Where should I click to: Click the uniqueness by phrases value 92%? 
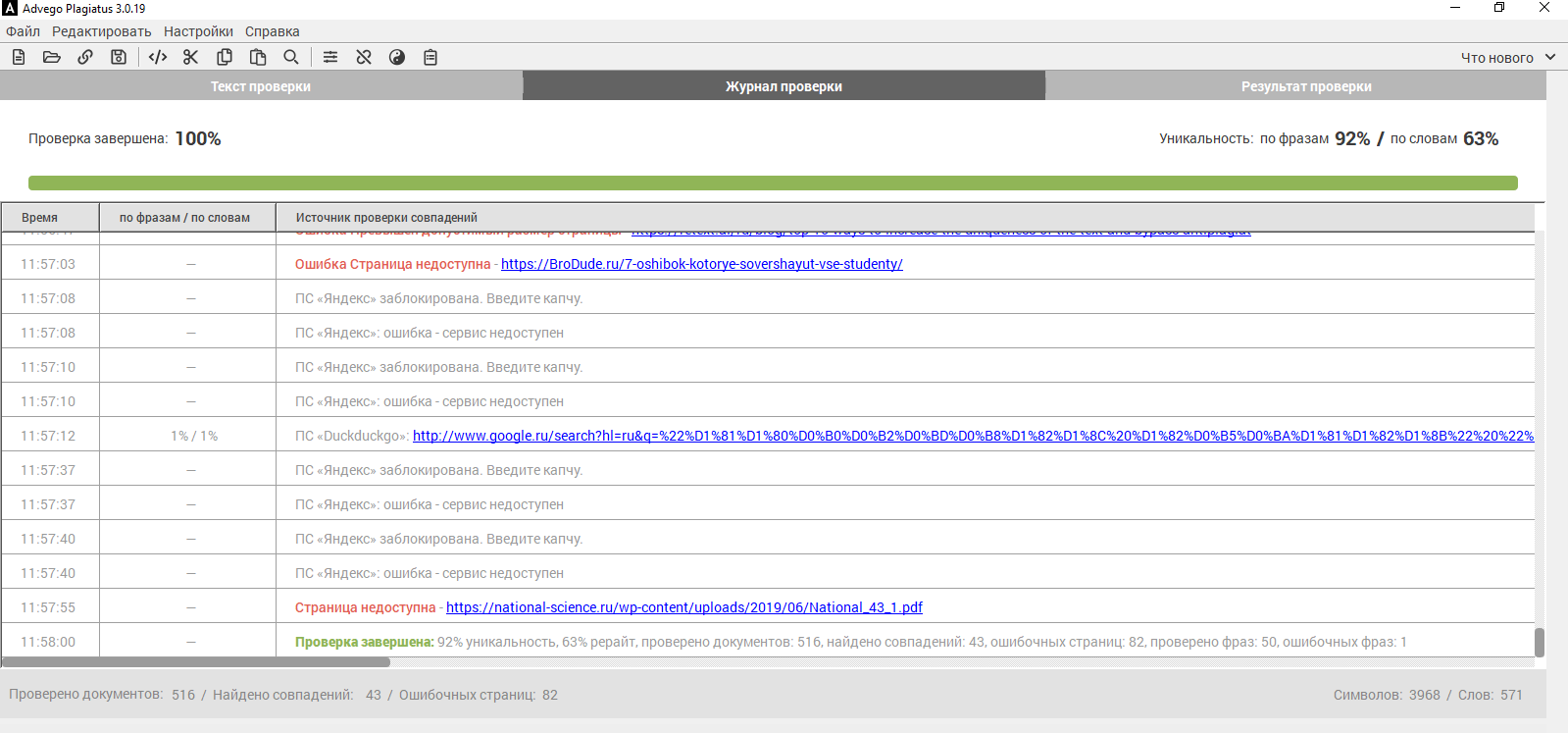pos(1352,138)
